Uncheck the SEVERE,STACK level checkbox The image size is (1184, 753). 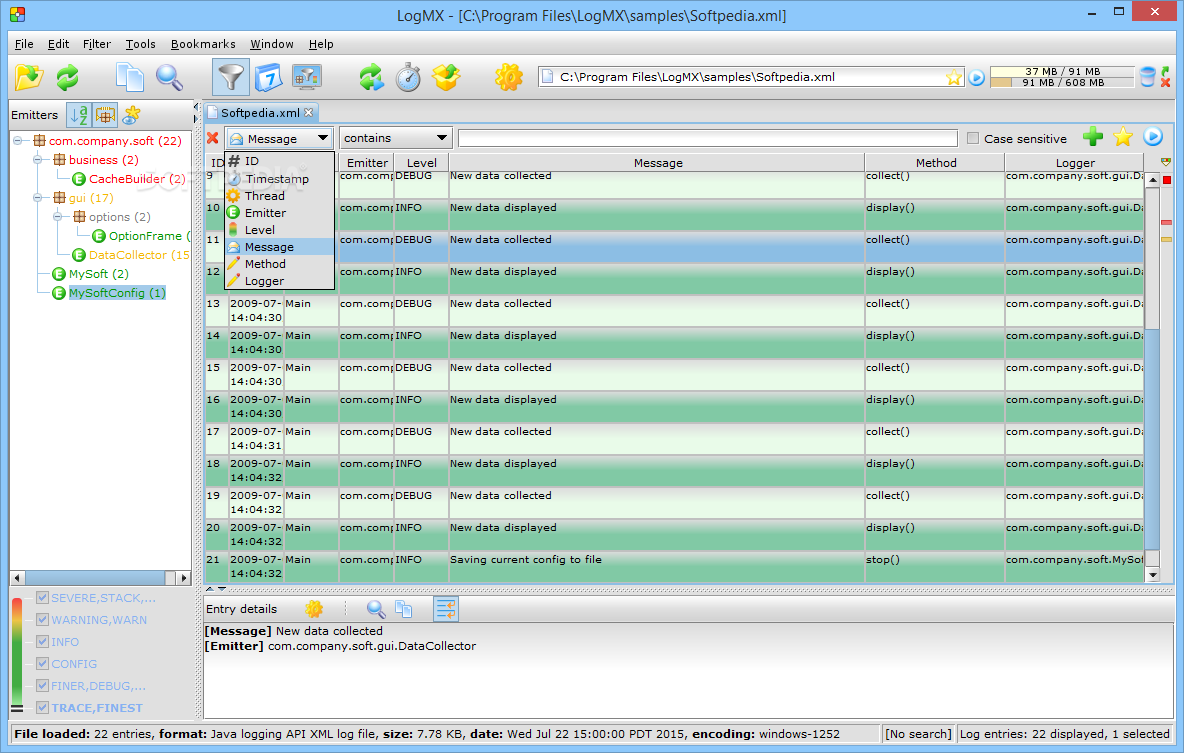pos(42,597)
